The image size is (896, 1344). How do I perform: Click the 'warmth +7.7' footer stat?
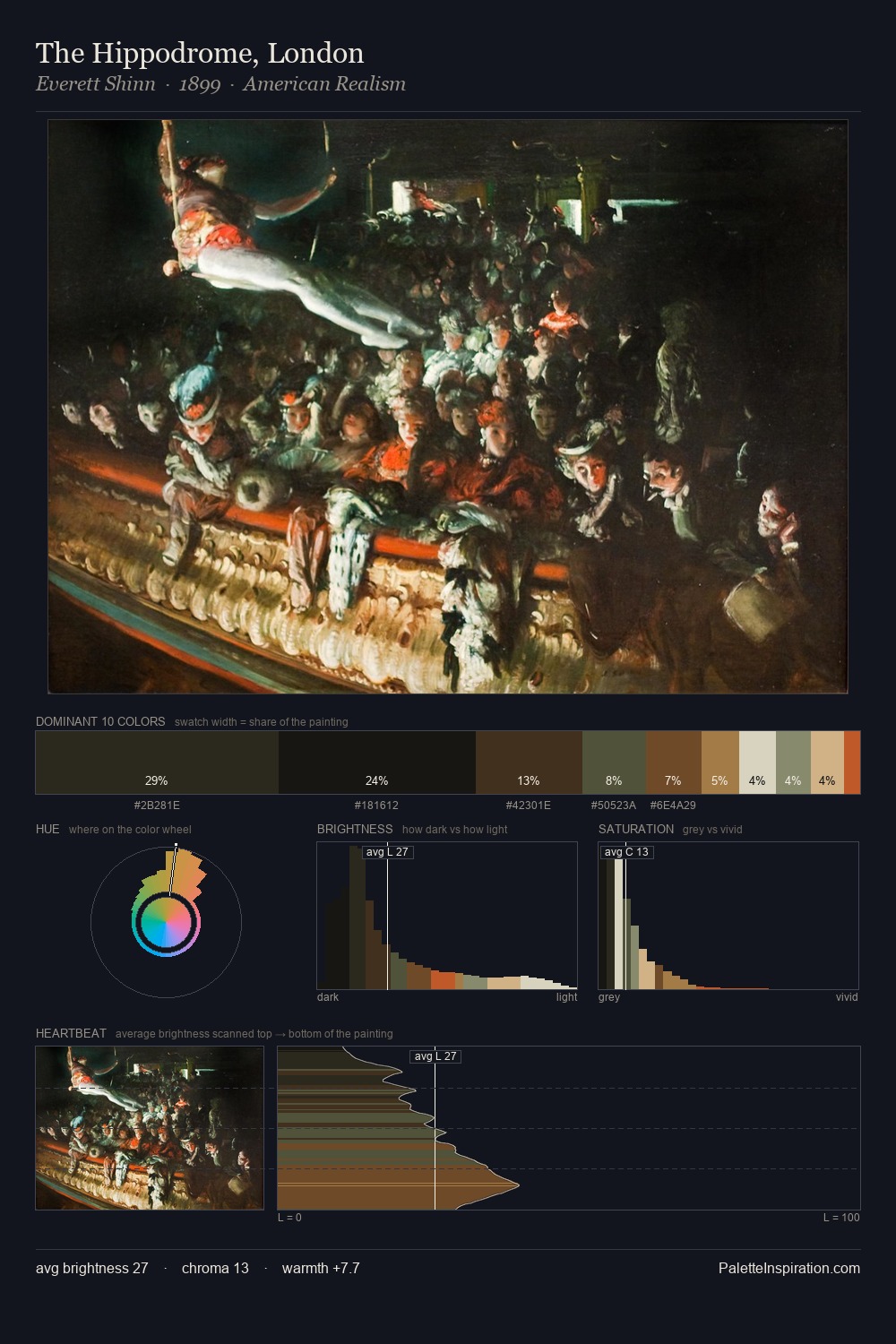[321, 1268]
